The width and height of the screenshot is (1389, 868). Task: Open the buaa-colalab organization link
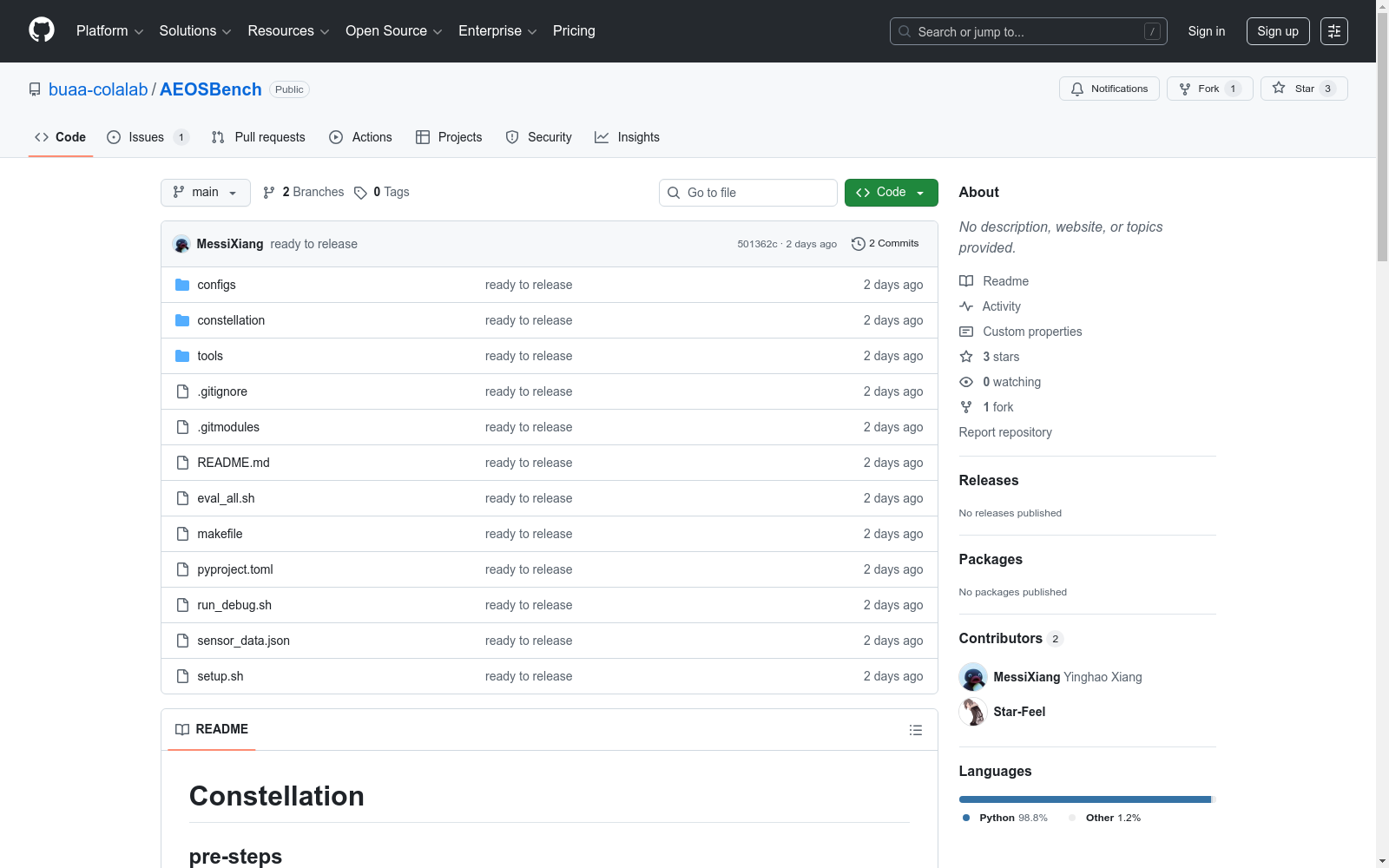[x=98, y=89]
